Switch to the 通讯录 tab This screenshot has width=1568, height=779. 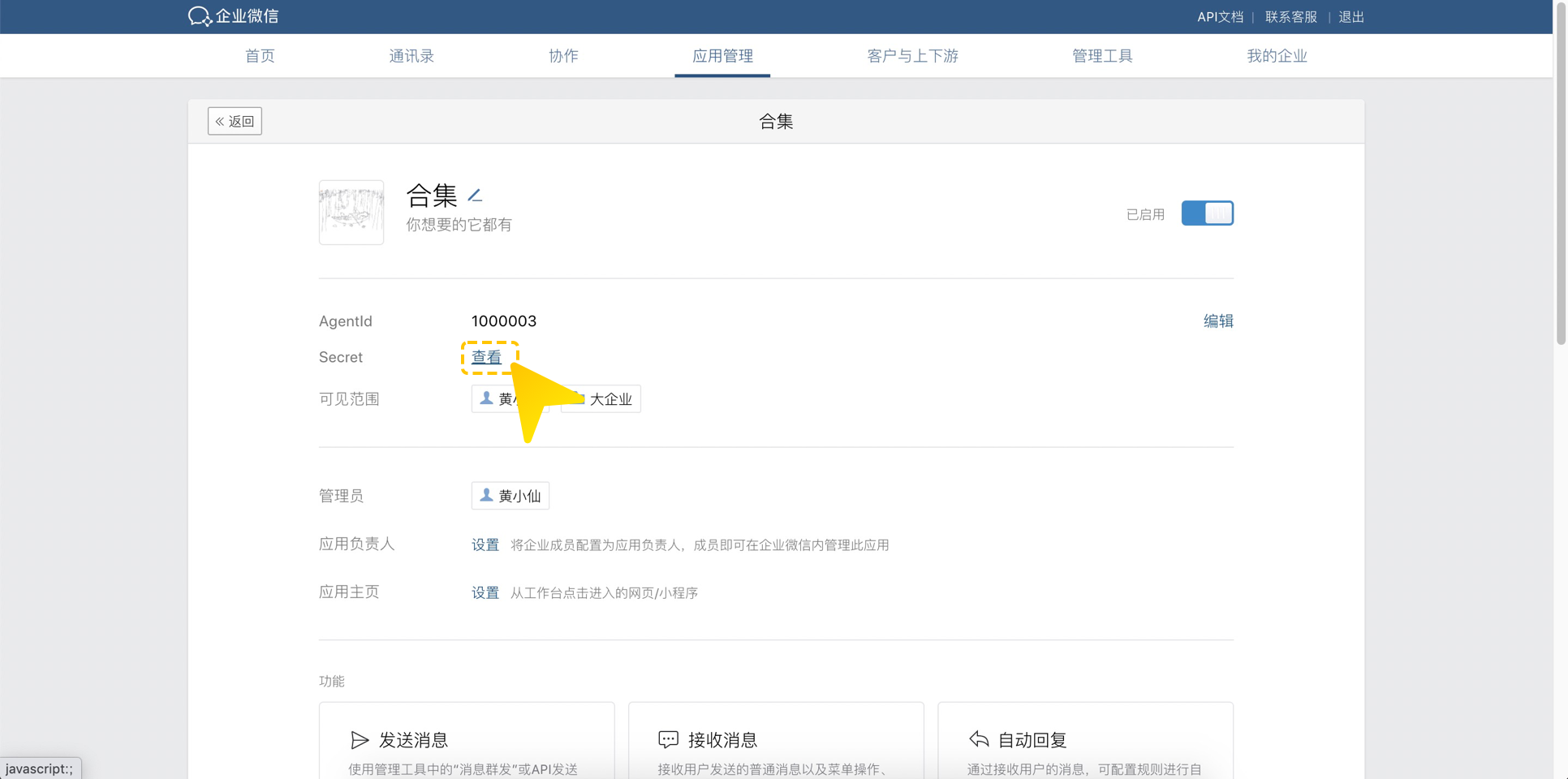pyautogui.click(x=411, y=56)
